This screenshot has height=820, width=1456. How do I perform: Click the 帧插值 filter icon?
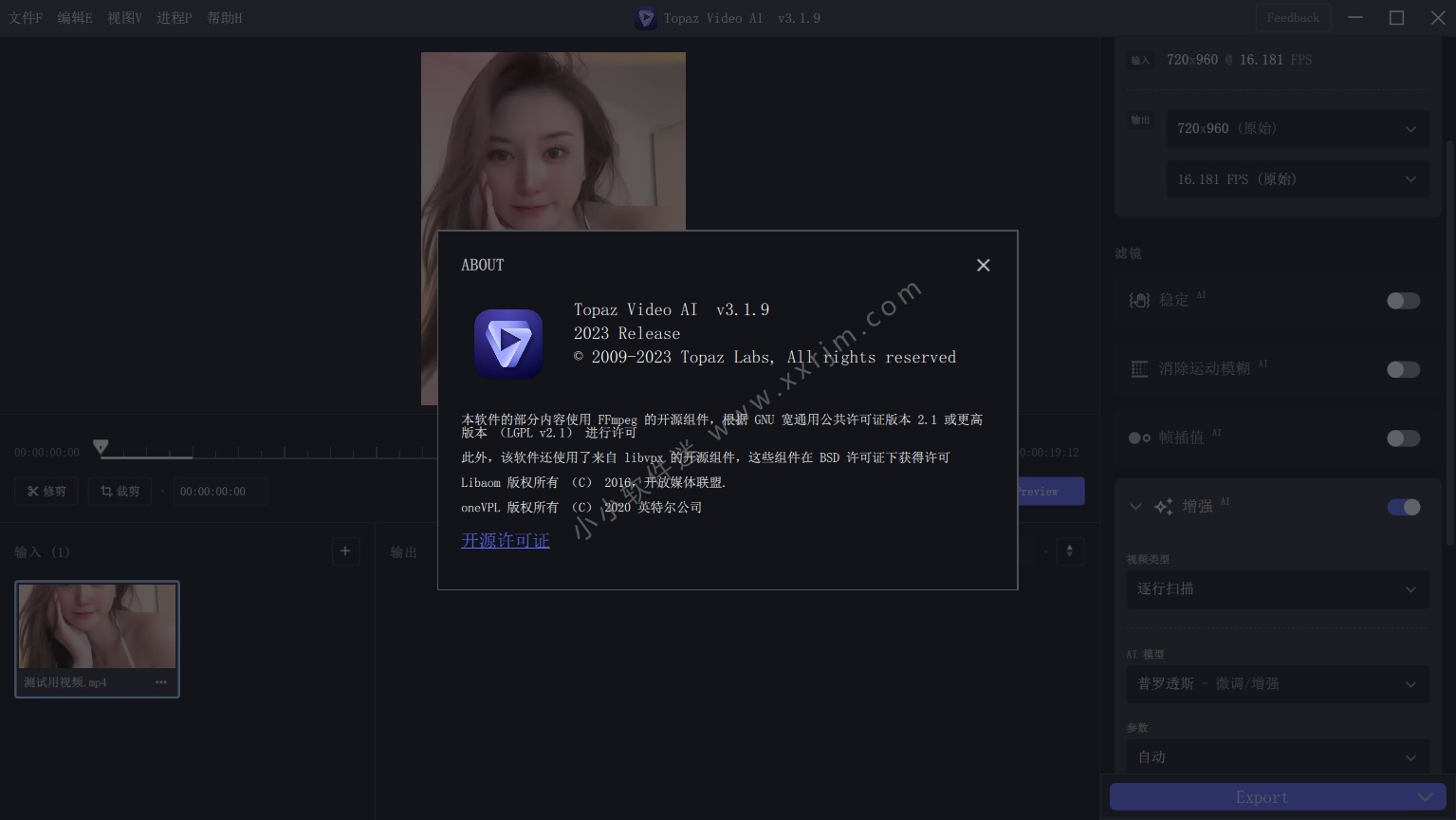(x=1139, y=438)
